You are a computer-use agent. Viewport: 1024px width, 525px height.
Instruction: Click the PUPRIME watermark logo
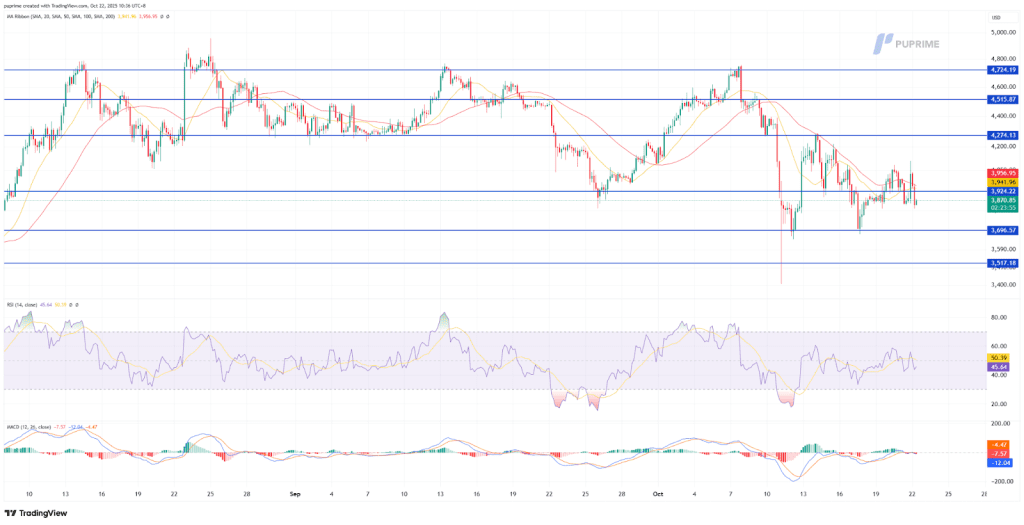pos(911,43)
